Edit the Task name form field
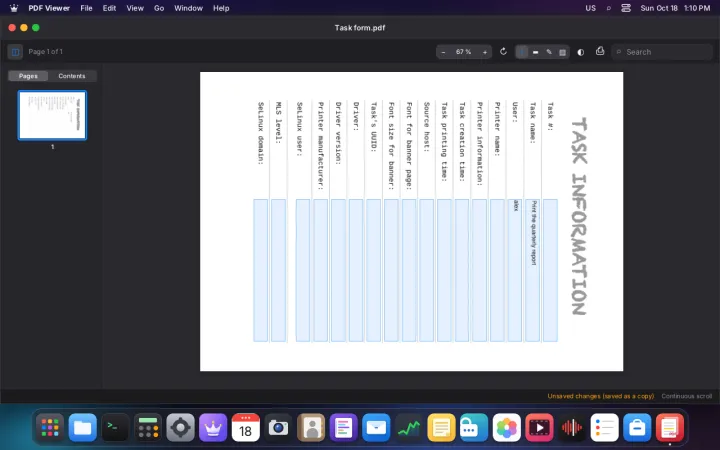Viewport: 720px width, 450px height. coord(533,270)
